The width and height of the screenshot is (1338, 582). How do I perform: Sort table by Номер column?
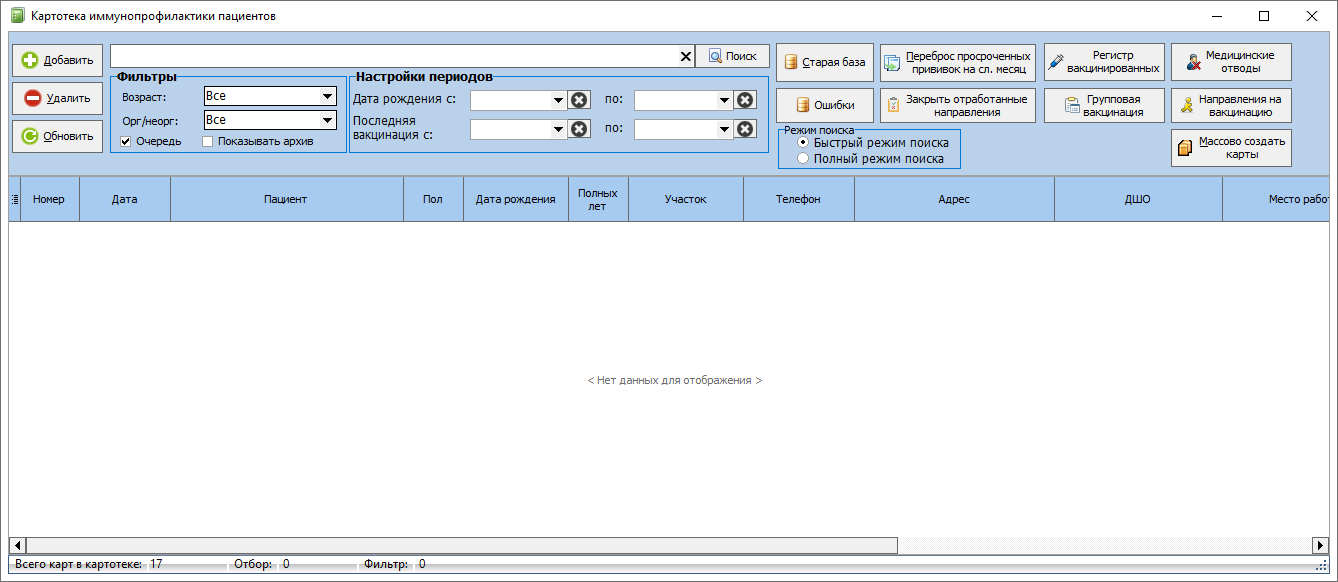coord(49,199)
